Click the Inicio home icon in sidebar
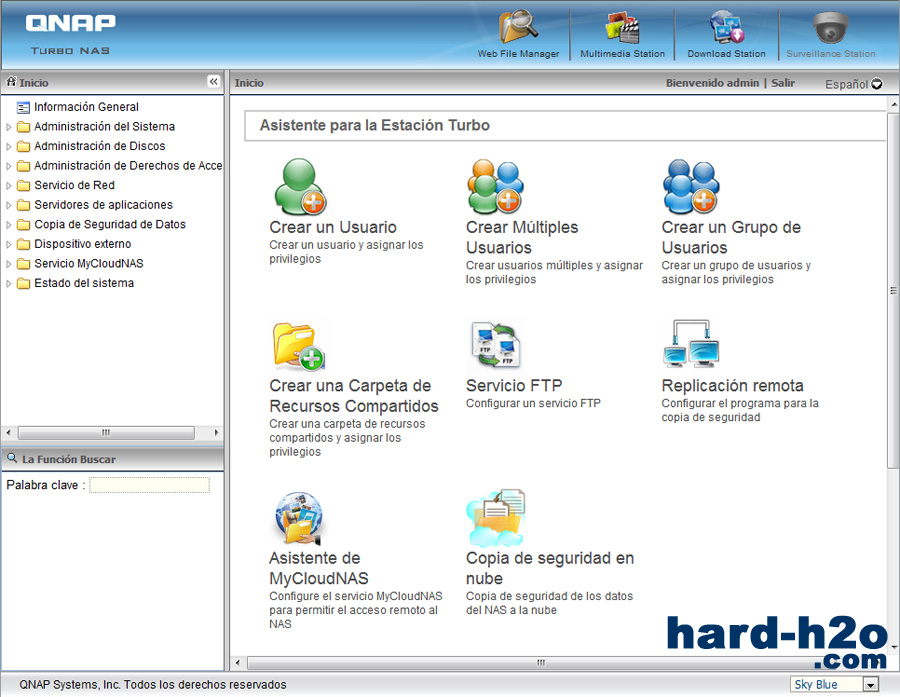Screen dimensions: 900x697 tap(11, 82)
